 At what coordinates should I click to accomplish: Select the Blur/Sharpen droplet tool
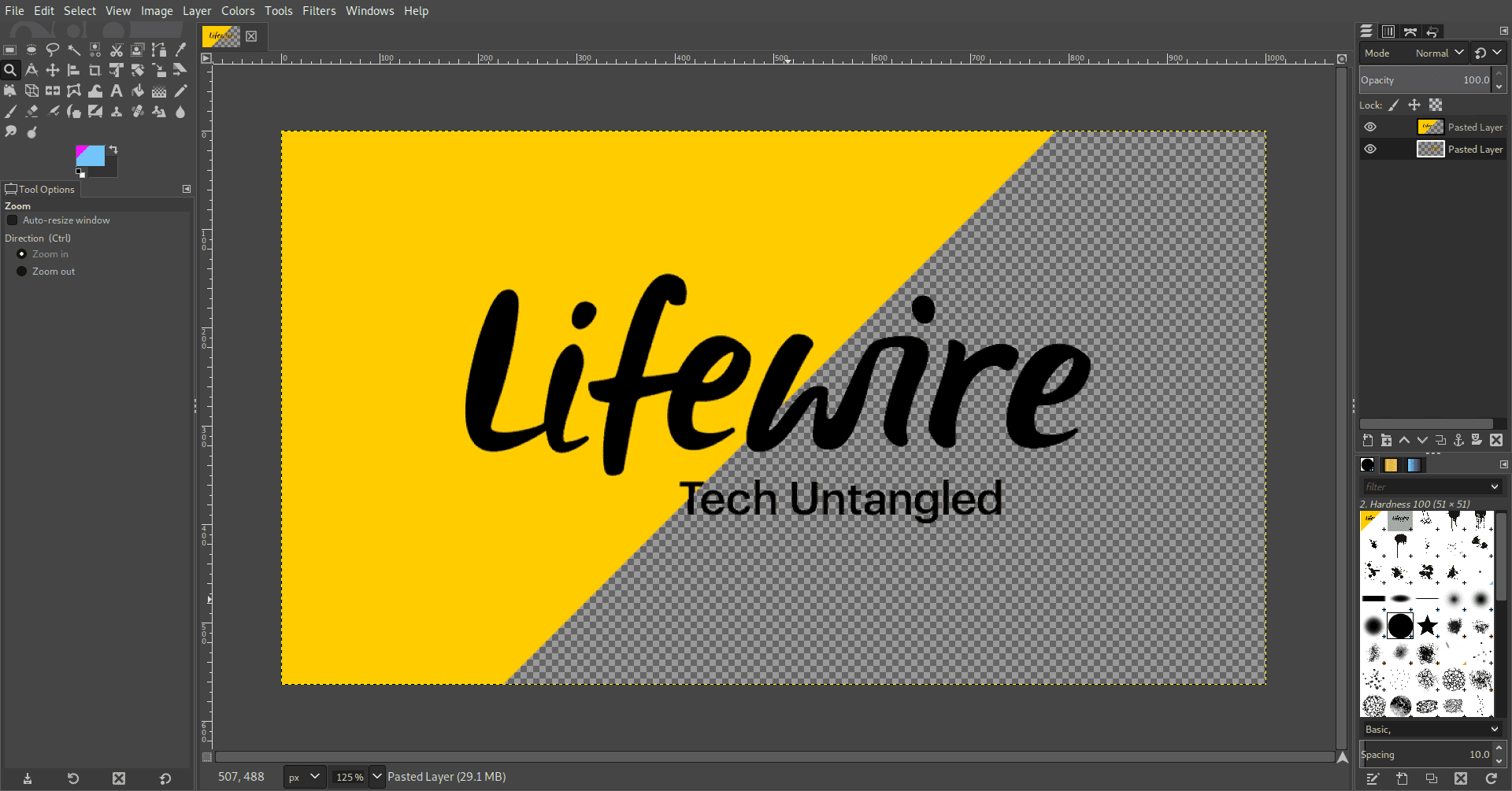click(180, 111)
